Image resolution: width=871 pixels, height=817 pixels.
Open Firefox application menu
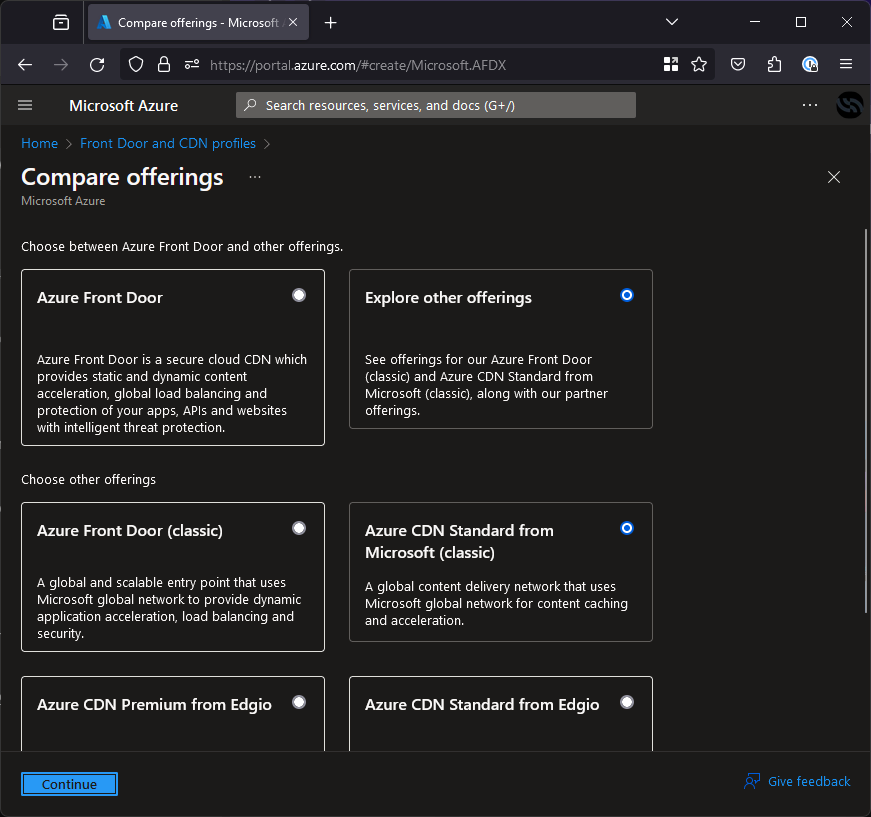(845, 64)
